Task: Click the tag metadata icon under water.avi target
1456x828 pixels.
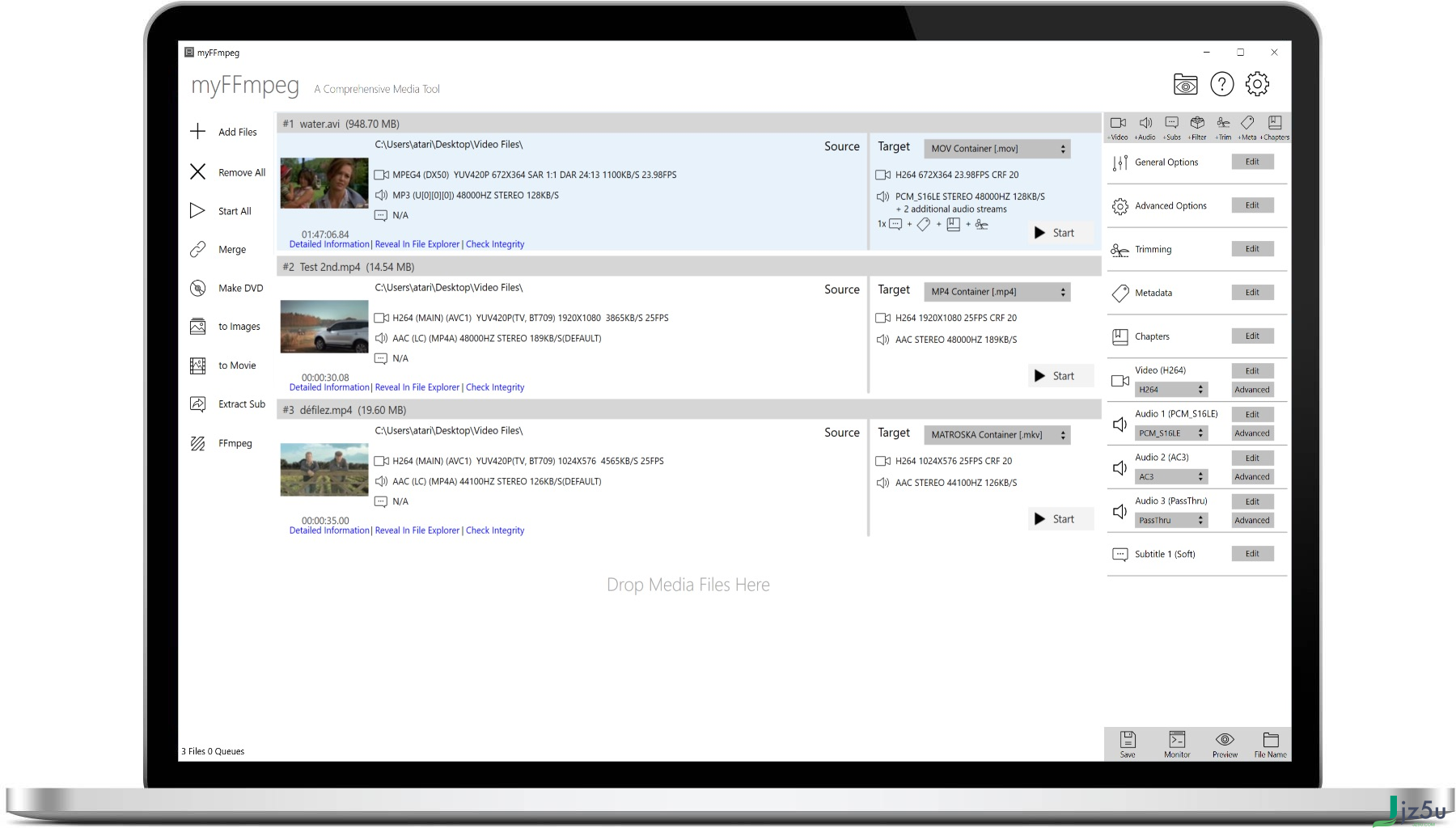Action: tap(923, 224)
